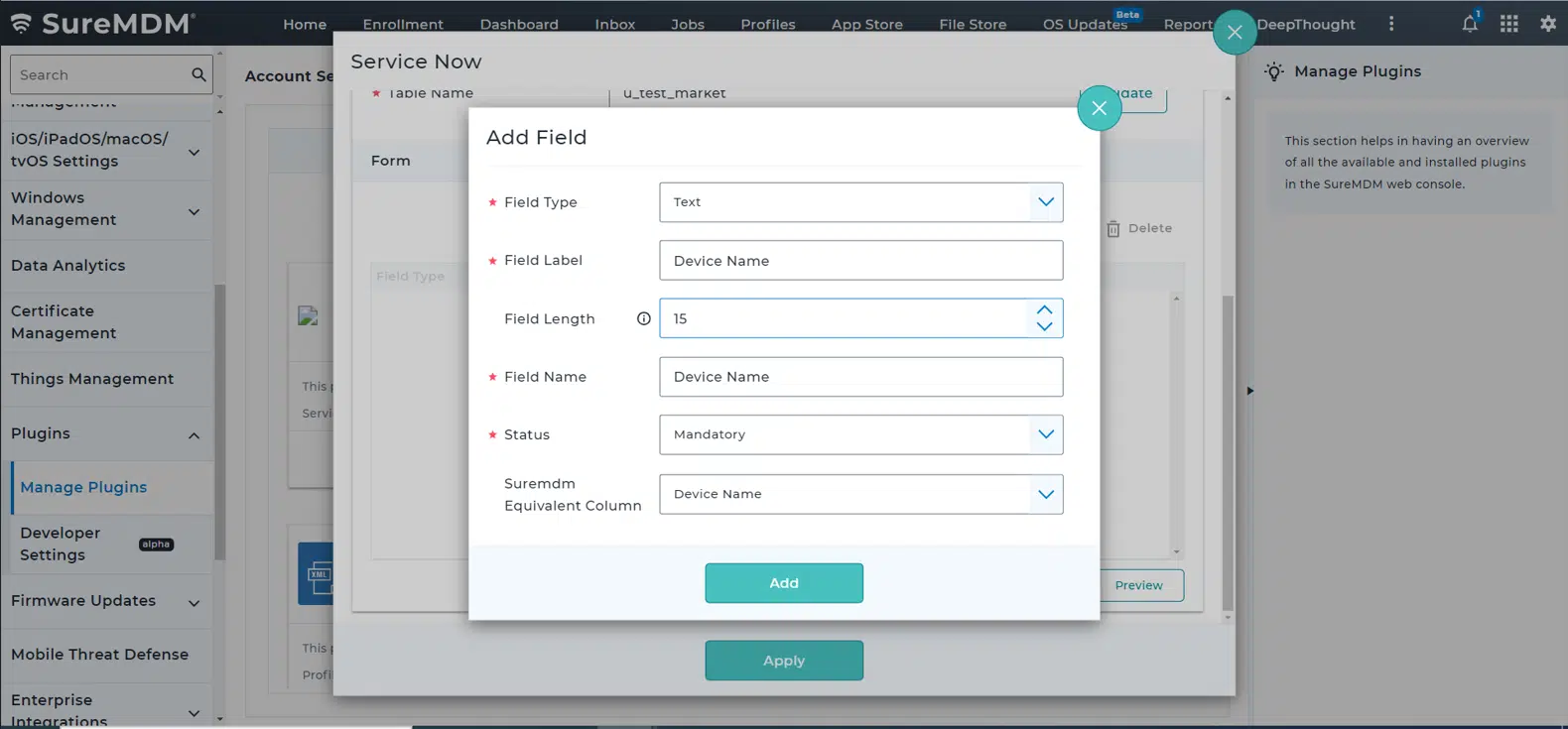Close the Add Field dialog
Screen dimensions: 1568x729
pos(1099,108)
